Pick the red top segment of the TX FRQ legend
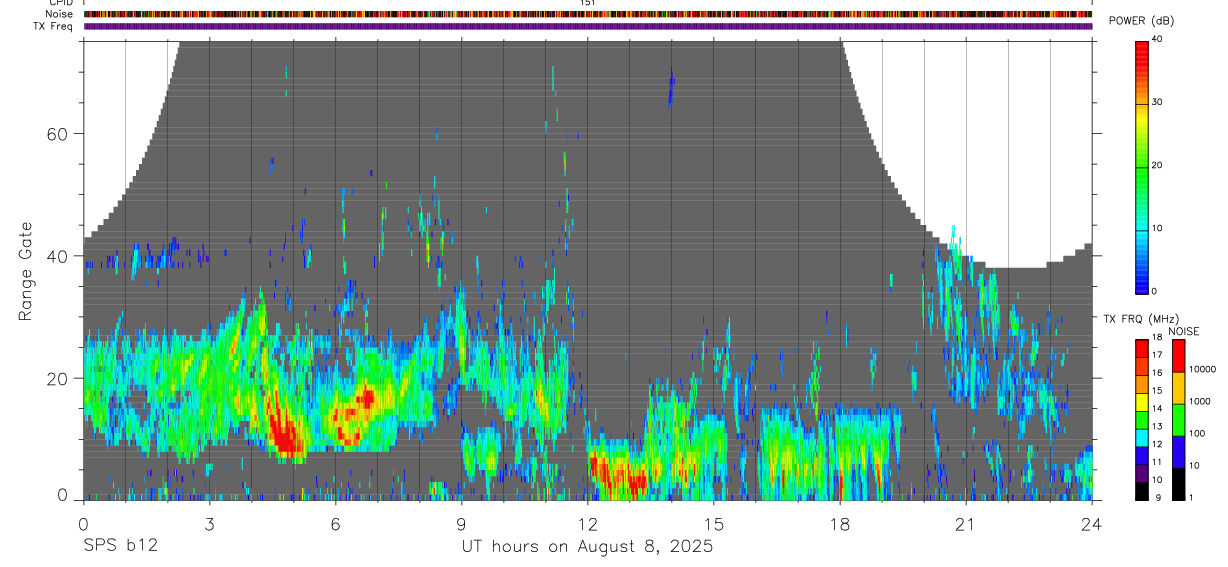Screen dimensions: 1228x567 point(1142,349)
